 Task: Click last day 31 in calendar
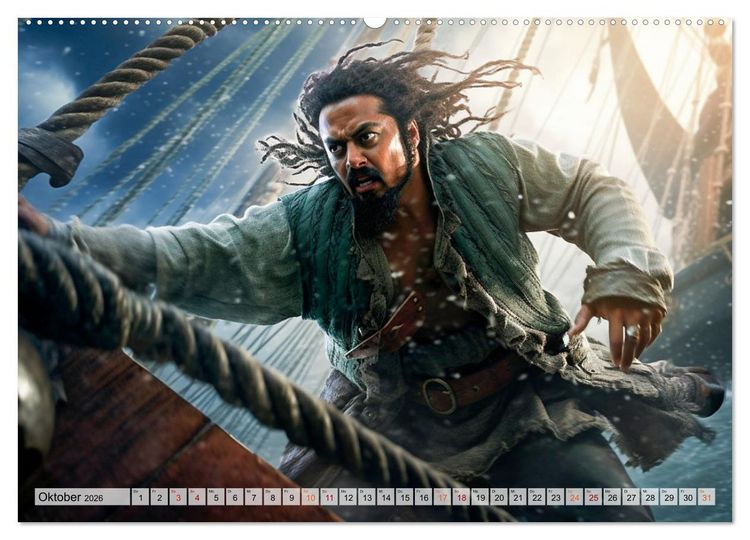[x=706, y=497]
